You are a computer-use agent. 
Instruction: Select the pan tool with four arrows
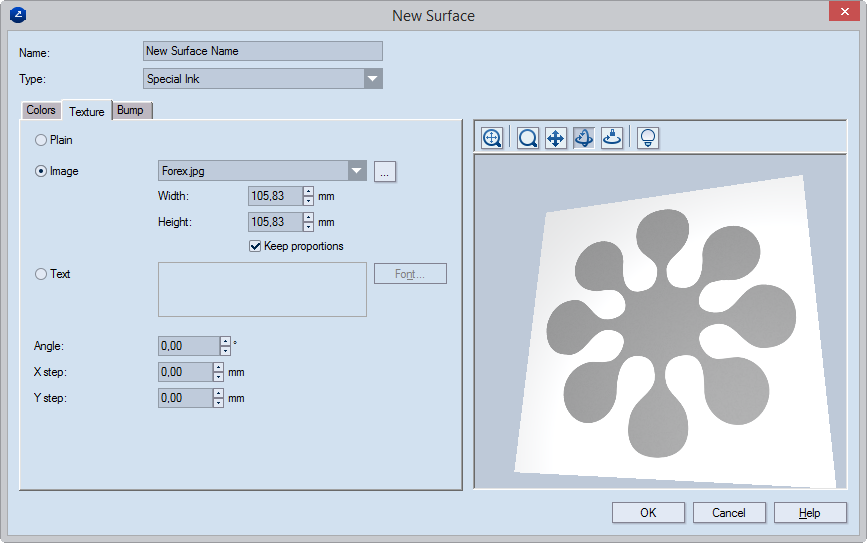pos(556,138)
